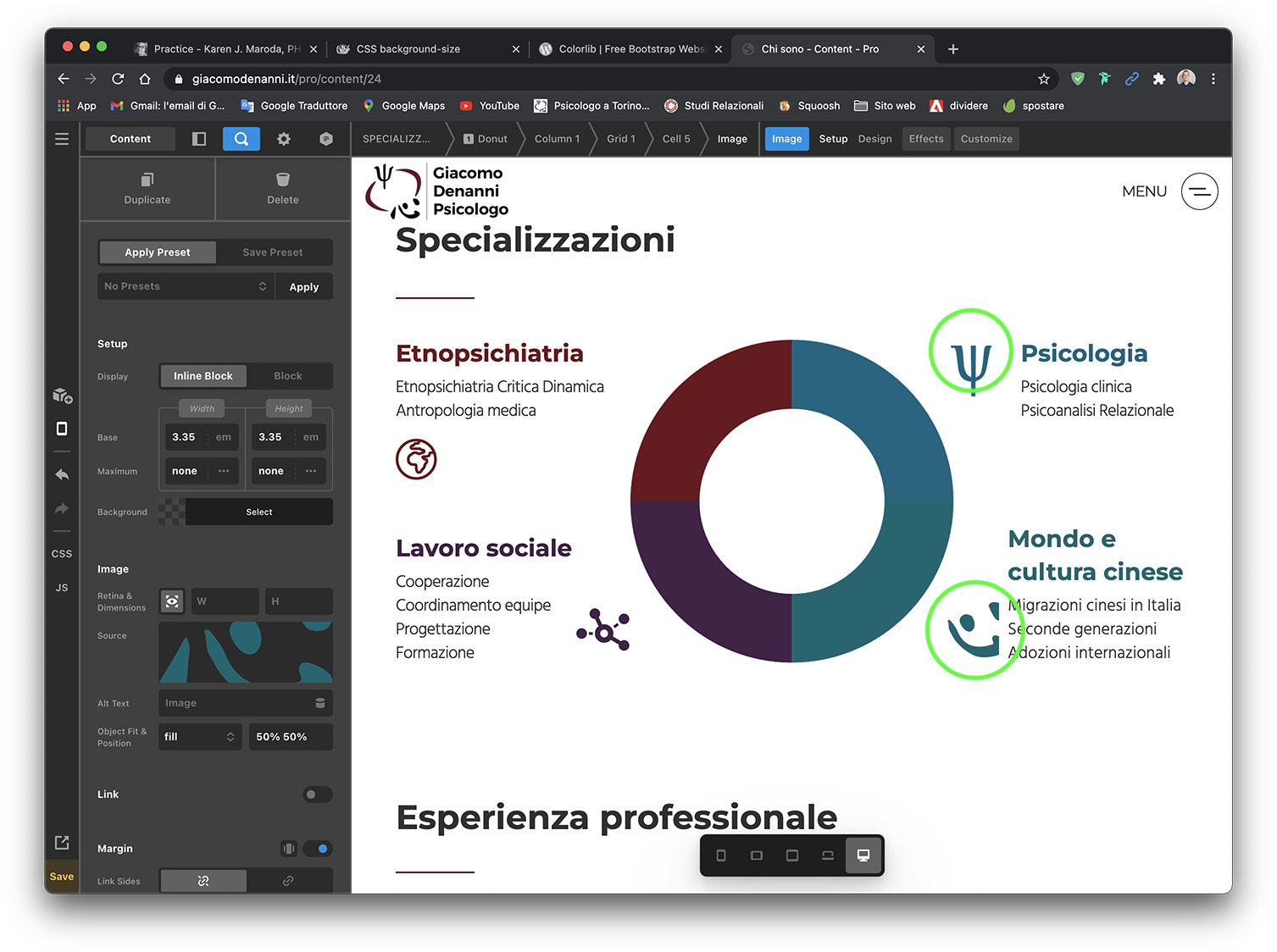Click the yellow Save button
The image size is (1277, 952).
click(62, 877)
